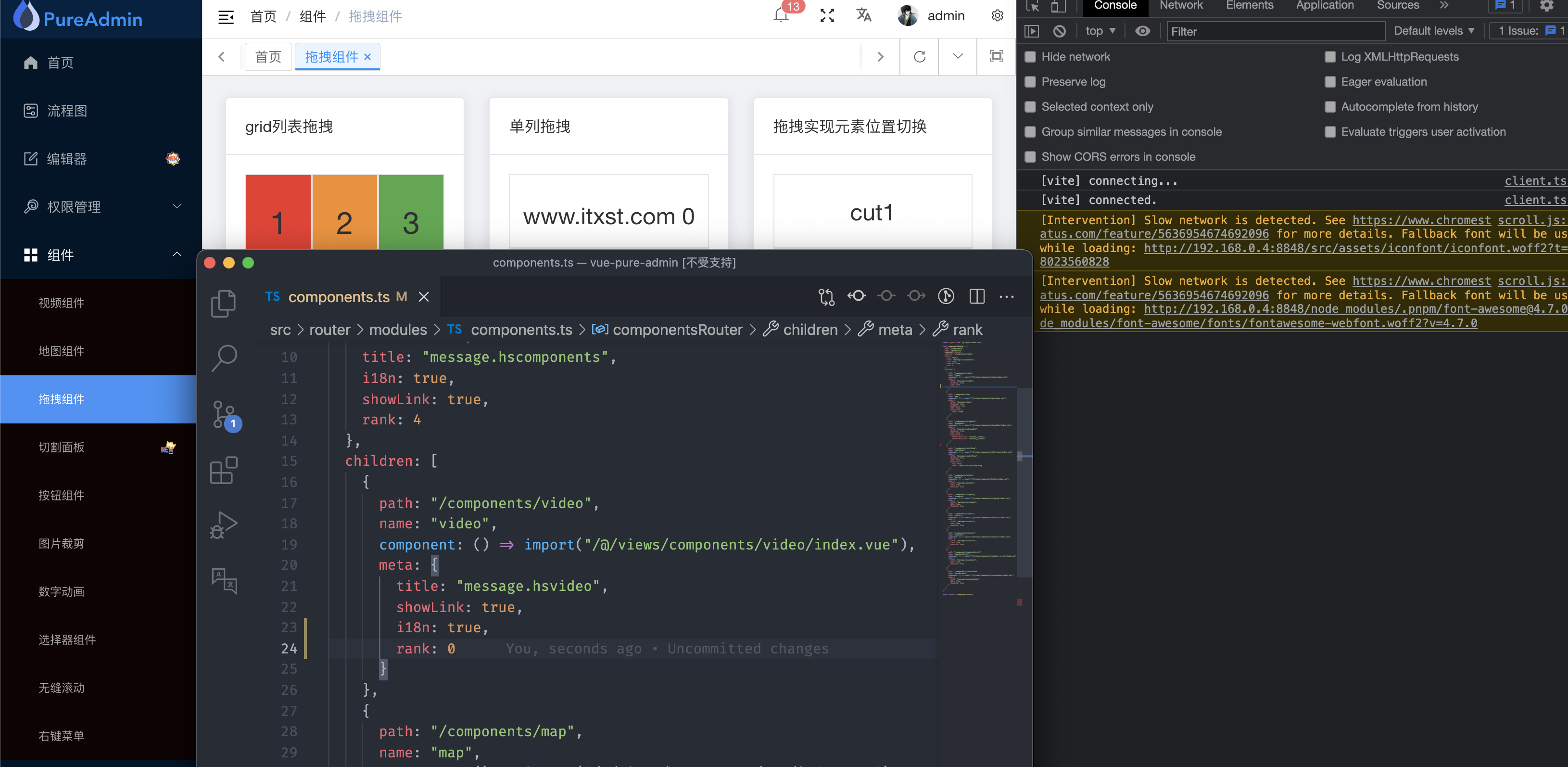Split the components.ts editor
The width and height of the screenshot is (1568, 767).
(977, 296)
